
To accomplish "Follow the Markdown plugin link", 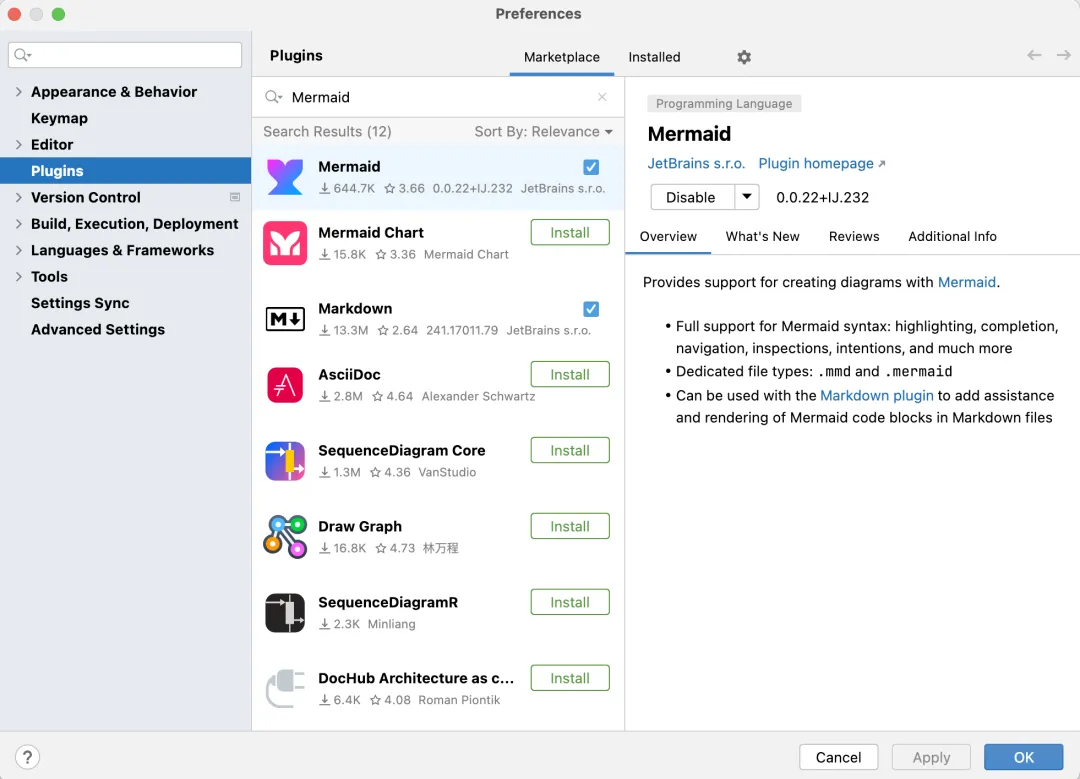I will tap(876, 395).
